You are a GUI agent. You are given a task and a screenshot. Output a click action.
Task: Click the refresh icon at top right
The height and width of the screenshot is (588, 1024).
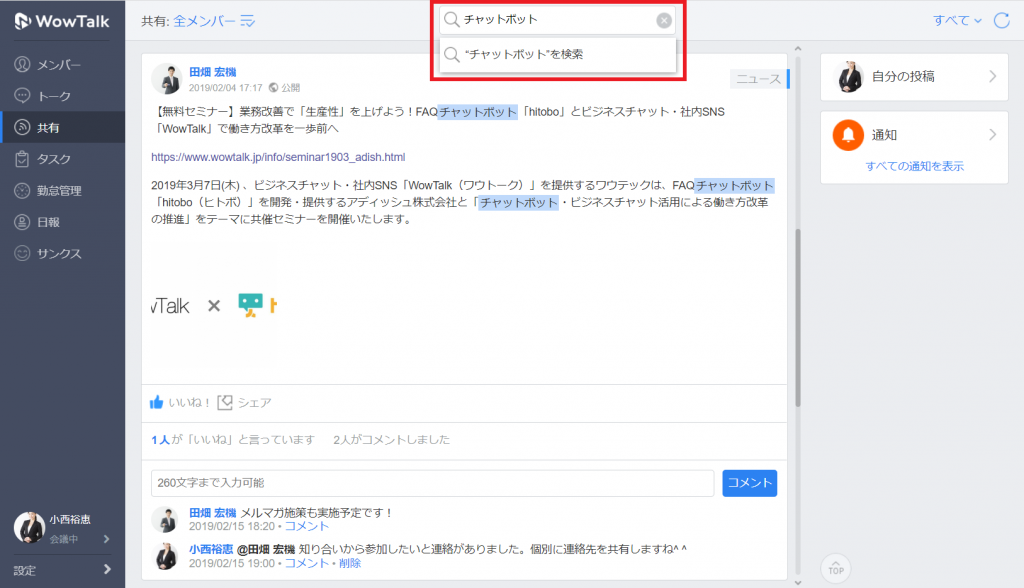coord(1002,20)
